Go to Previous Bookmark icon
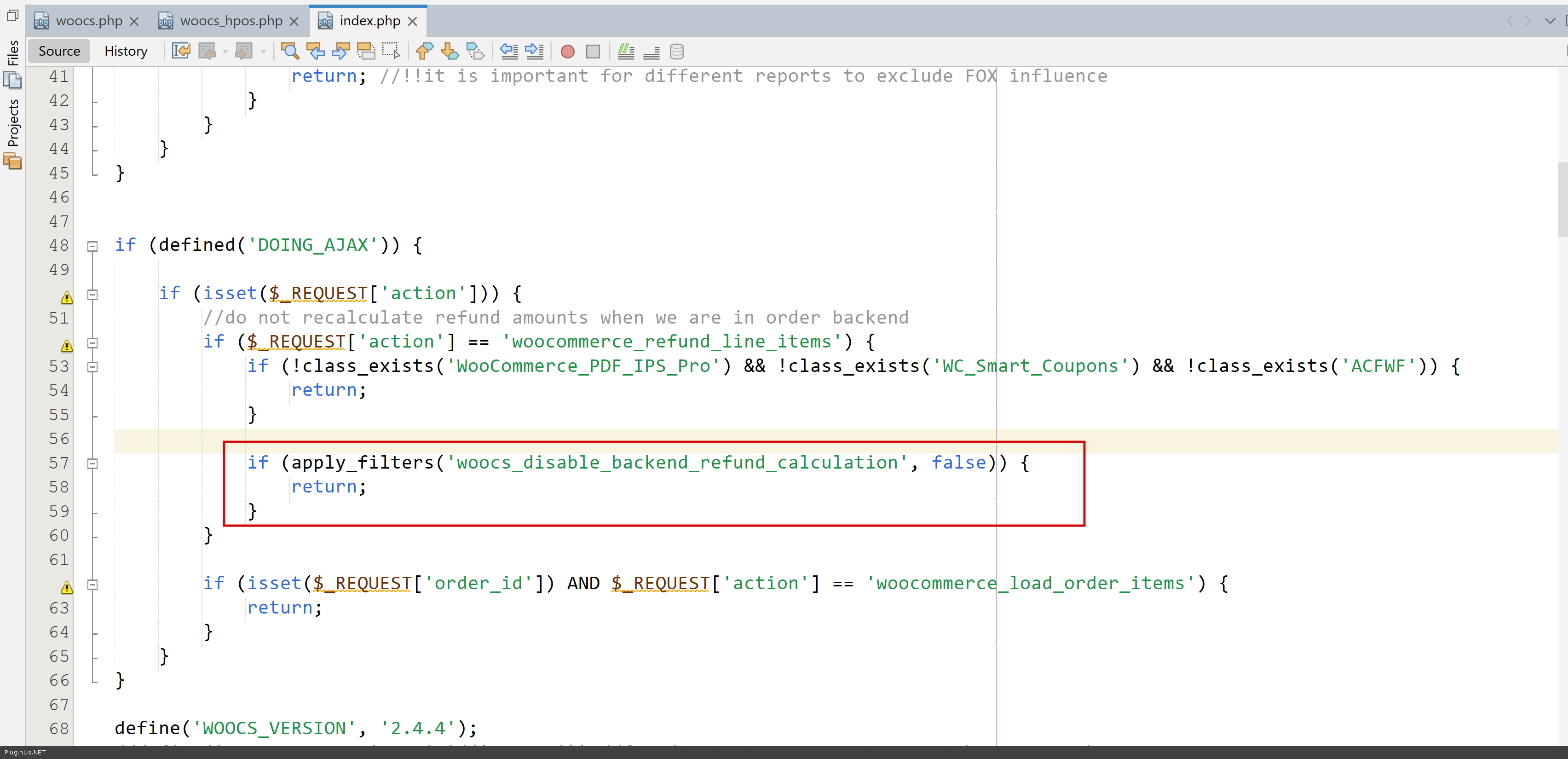Viewport: 1568px width, 759px height. click(424, 51)
